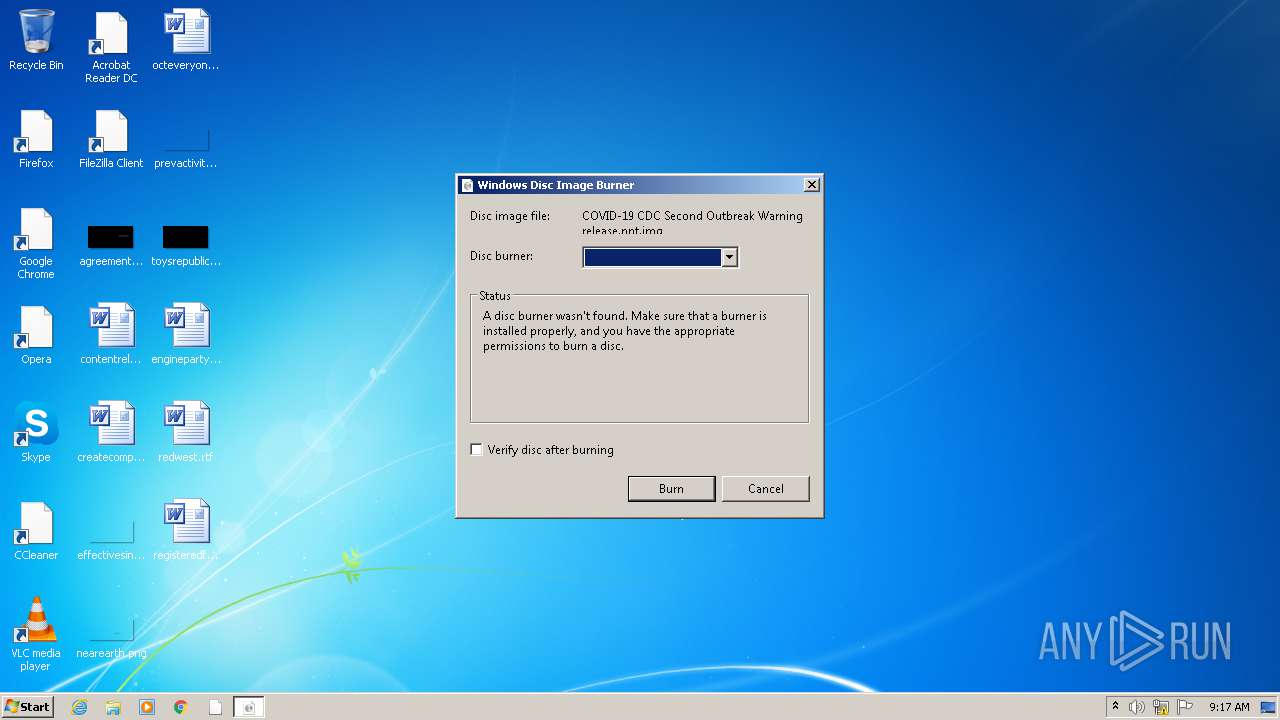Click the Show desktop button
This screenshot has width=1280, height=720.
tap(1269, 707)
